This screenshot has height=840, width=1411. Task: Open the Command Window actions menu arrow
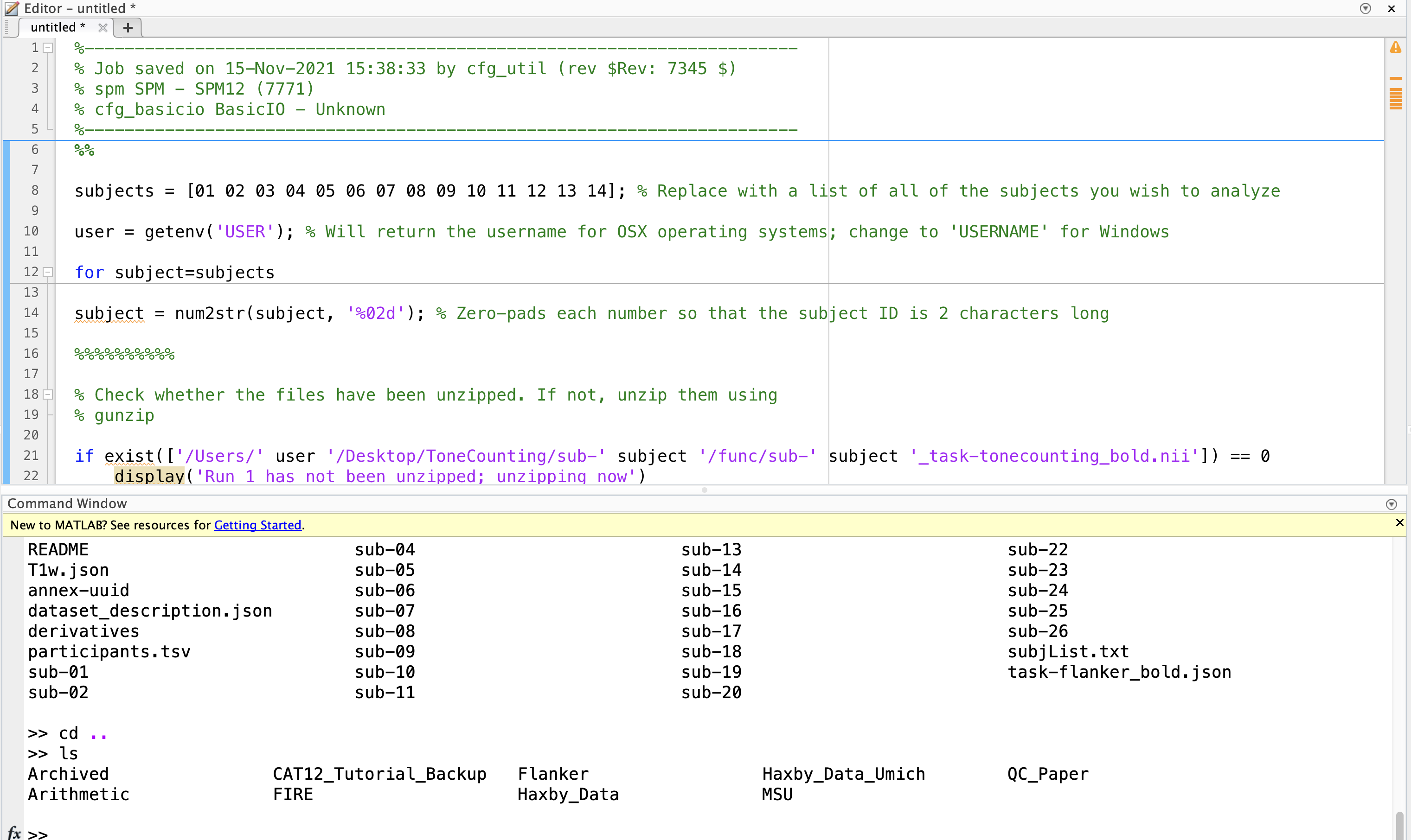click(1391, 504)
